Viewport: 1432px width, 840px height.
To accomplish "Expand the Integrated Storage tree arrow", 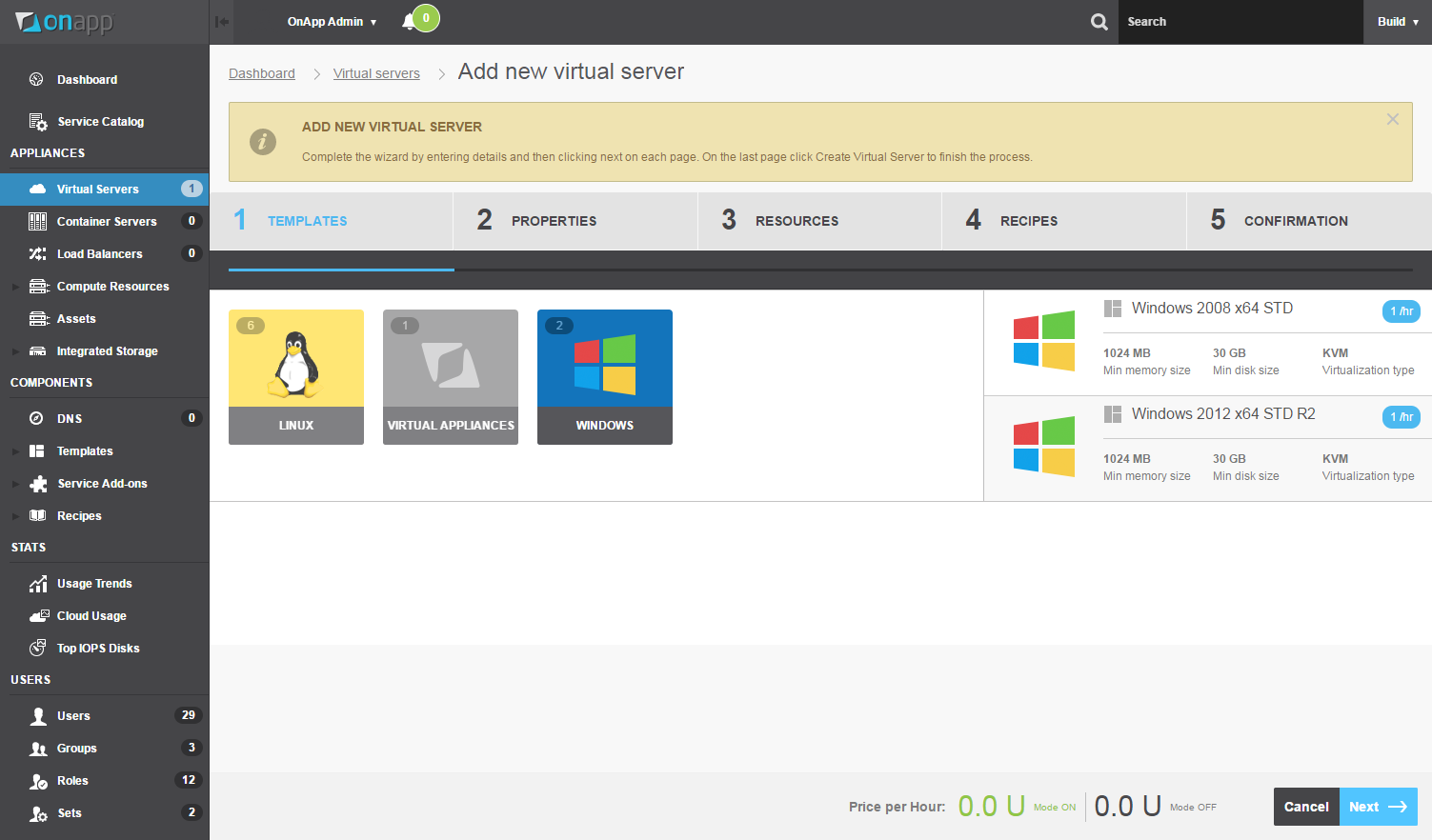I will coord(15,350).
